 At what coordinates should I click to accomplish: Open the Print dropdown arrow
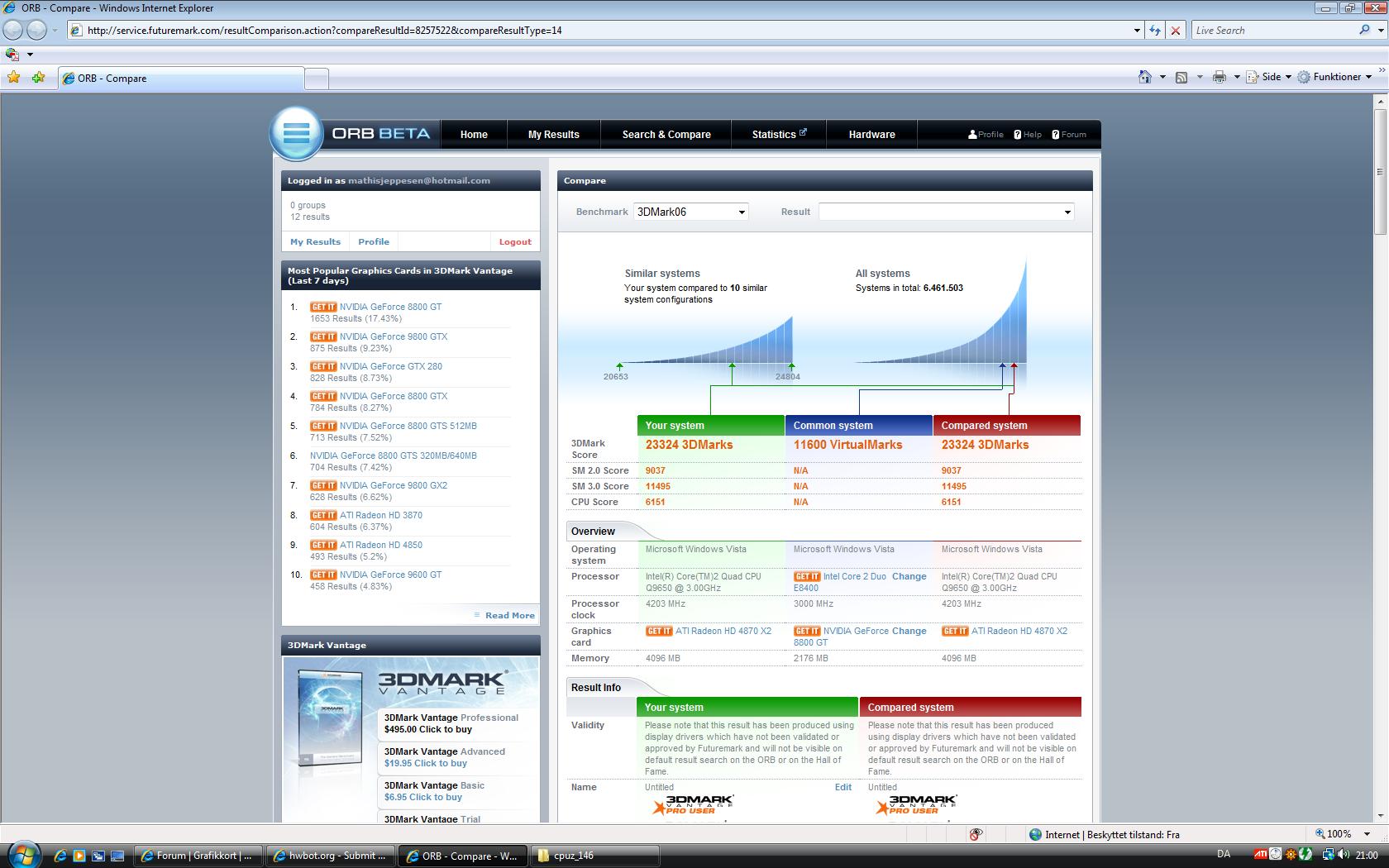tap(1237, 77)
